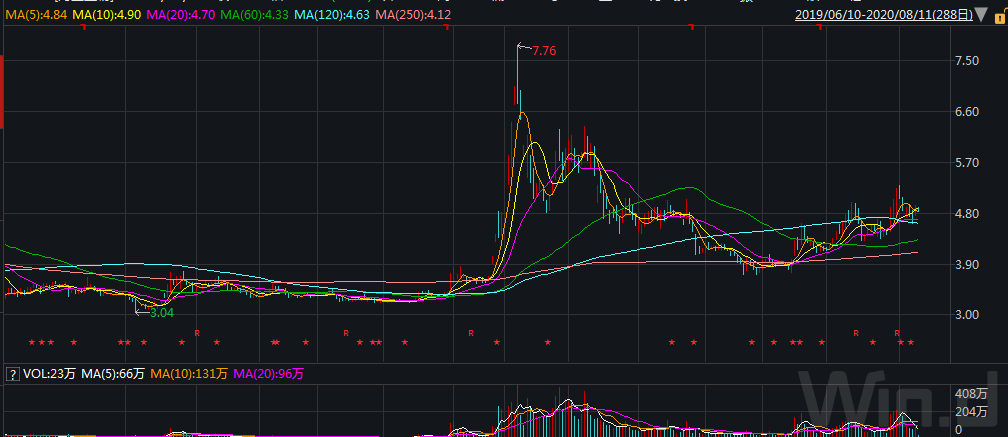The width and height of the screenshot is (1008, 437).
Task: Select the MA(5):4.84 price indicator label
Action: pos(34,15)
